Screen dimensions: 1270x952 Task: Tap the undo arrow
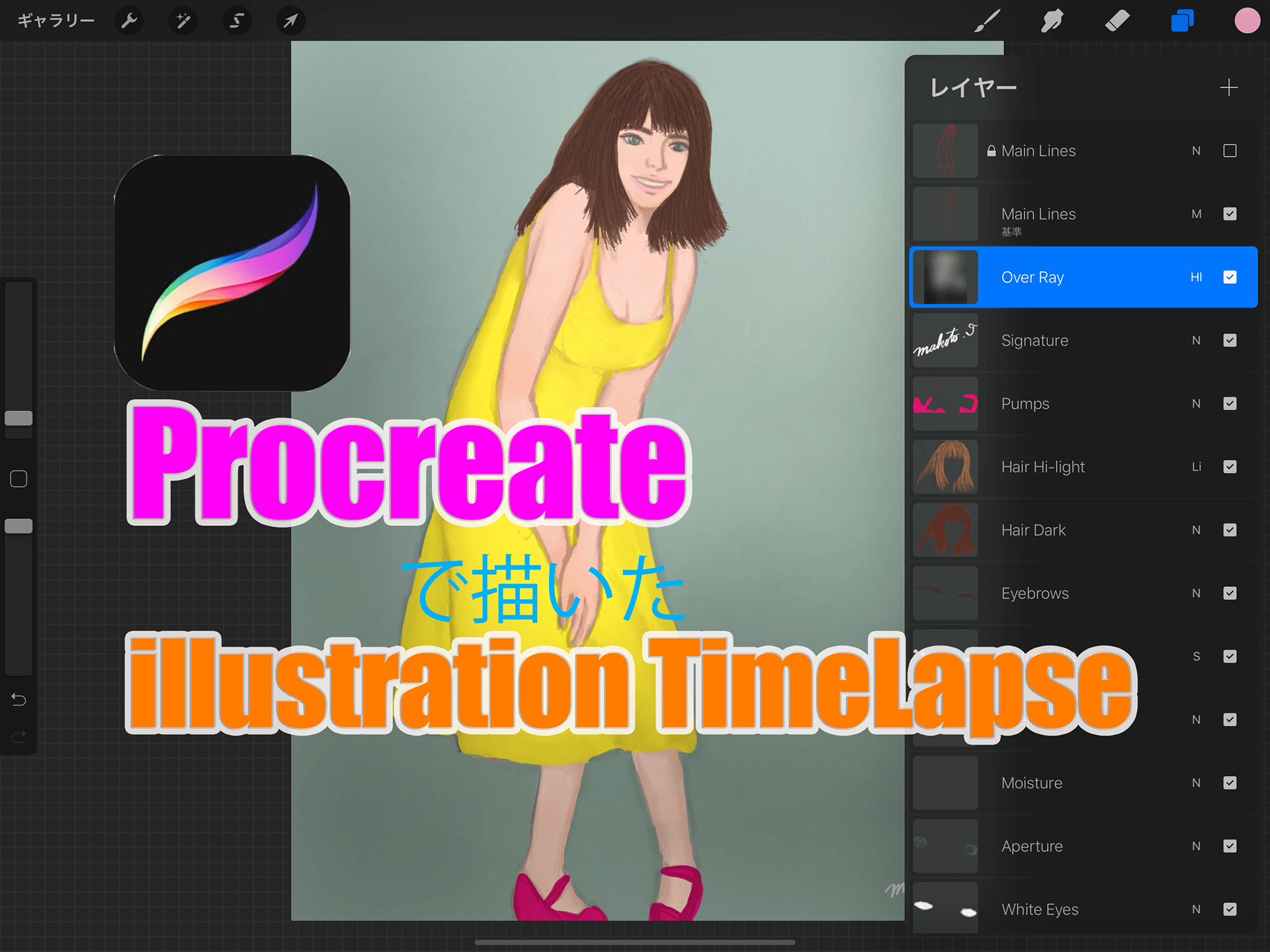[x=19, y=699]
